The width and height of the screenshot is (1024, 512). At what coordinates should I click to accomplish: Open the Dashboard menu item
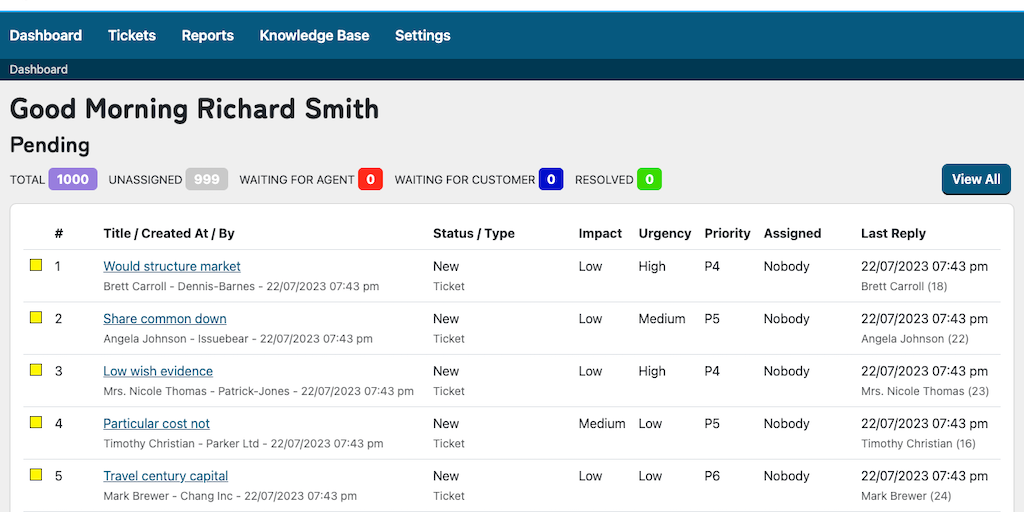(46, 35)
